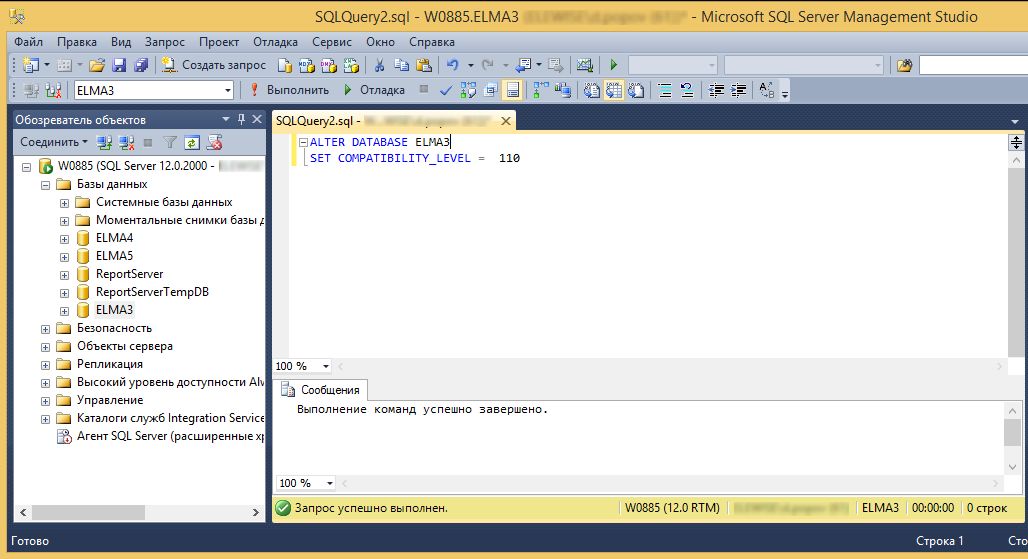Click the Comment Out Selected Lines icon
Image resolution: width=1028 pixels, height=559 pixels.
click(665, 90)
